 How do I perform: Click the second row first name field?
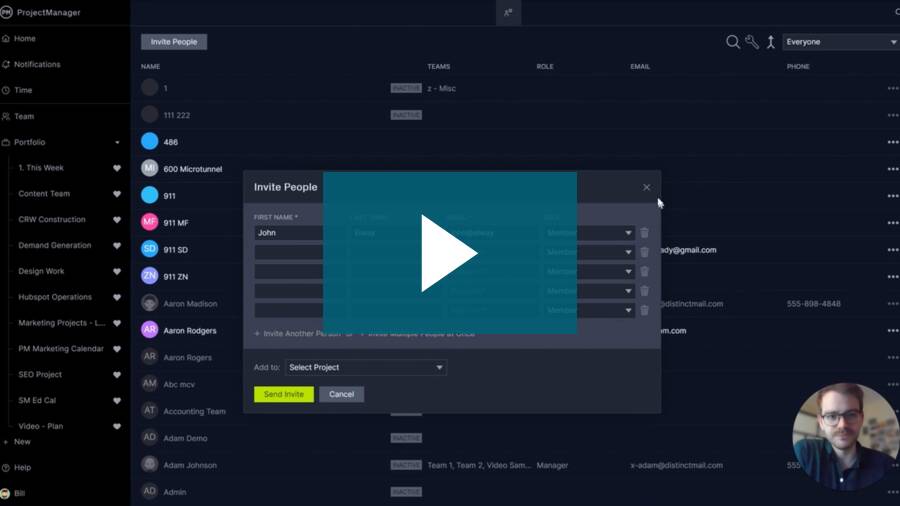click(289, 252)
